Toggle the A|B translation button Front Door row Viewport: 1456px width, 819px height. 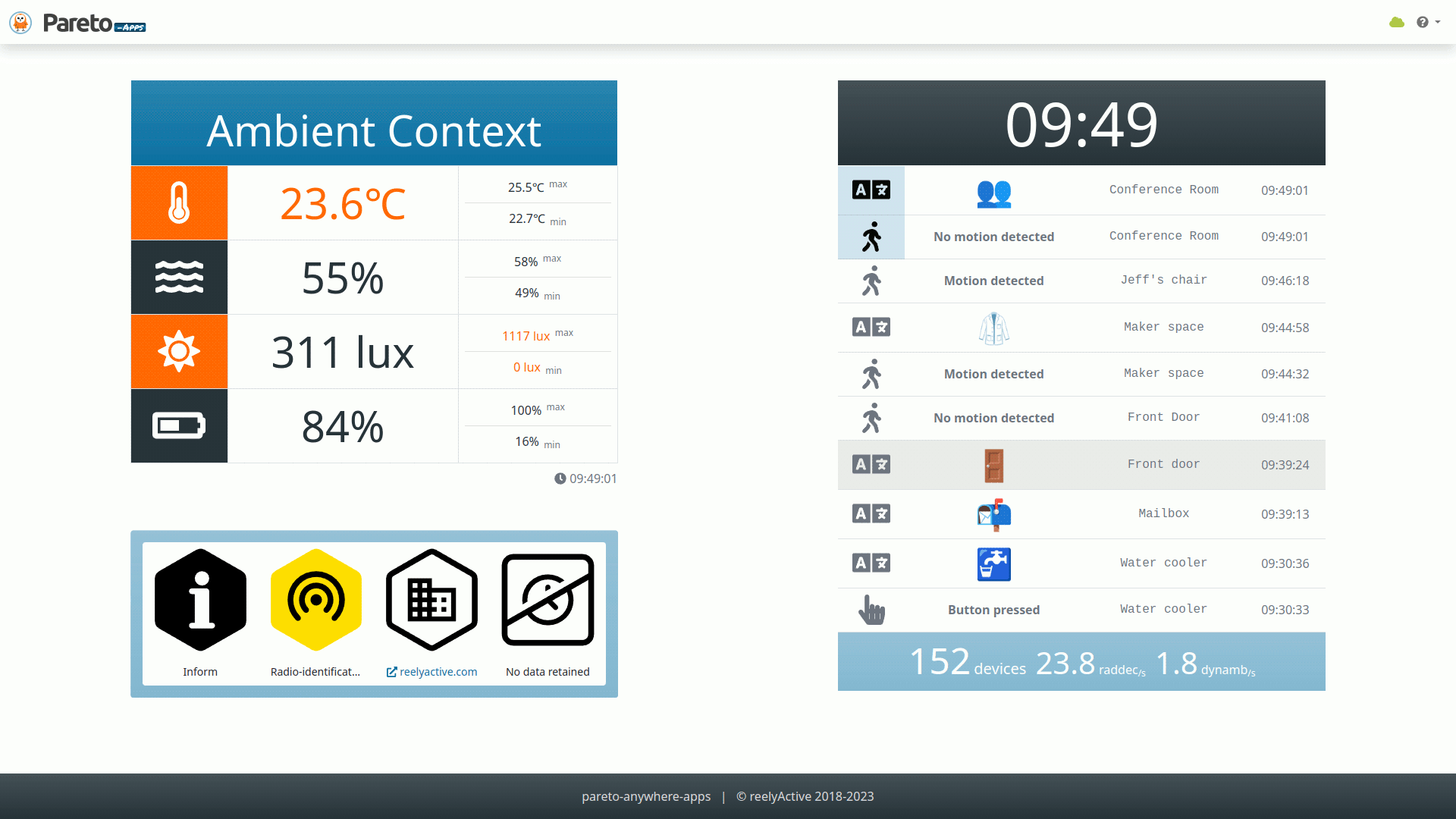(x=870, y=463)
